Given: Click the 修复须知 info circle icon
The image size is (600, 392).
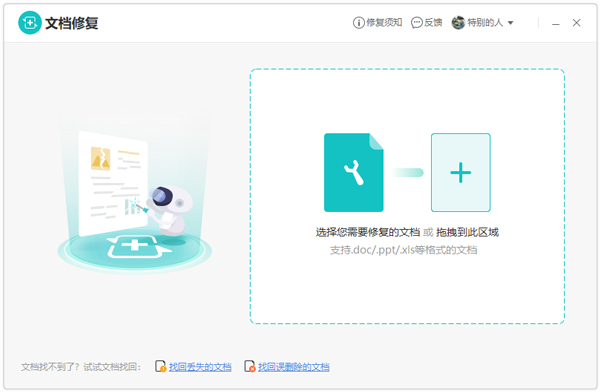Looking at the screenshot, I should [358, 23].
